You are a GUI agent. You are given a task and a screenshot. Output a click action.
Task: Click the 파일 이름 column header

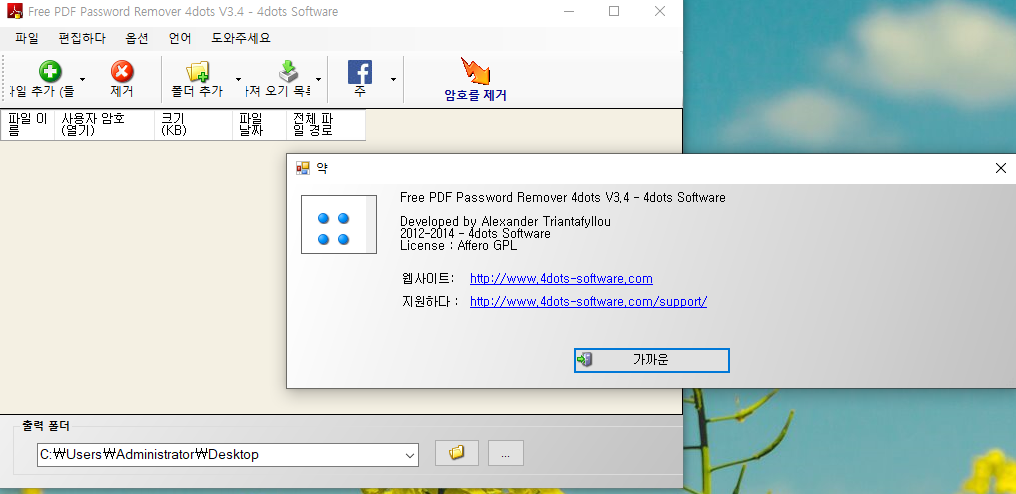pyautogui.click(x=28, y=124)
